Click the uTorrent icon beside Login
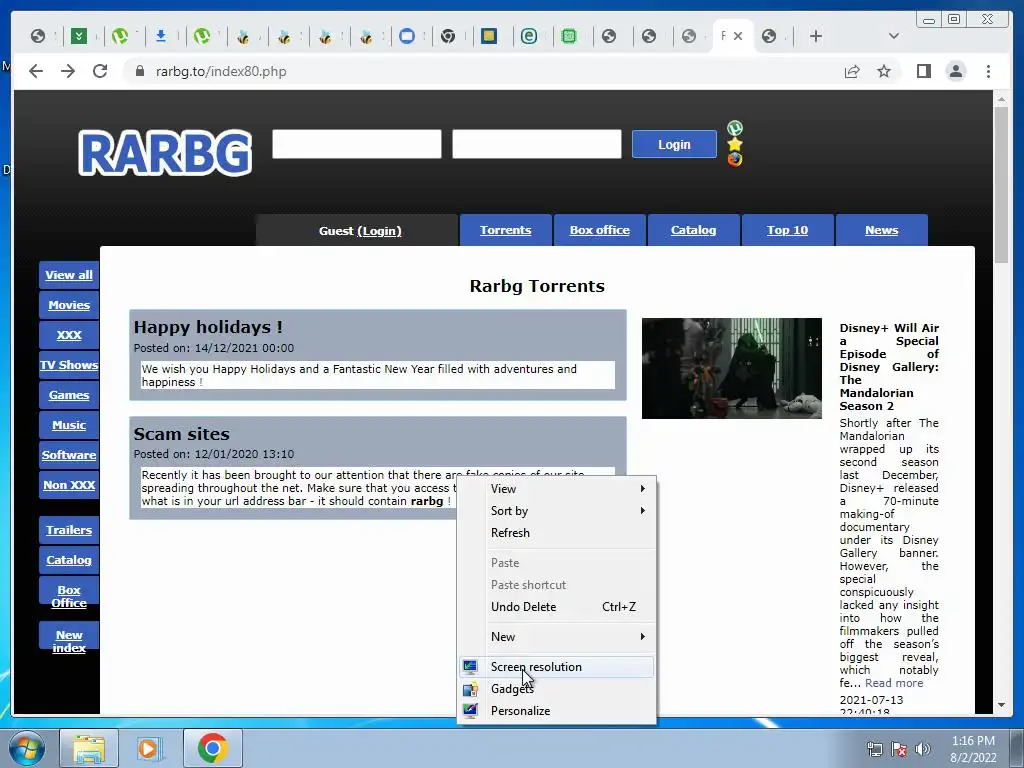The height and width of the screenshot is (768, 1024). pyautogui.click(x=735, y=127)
